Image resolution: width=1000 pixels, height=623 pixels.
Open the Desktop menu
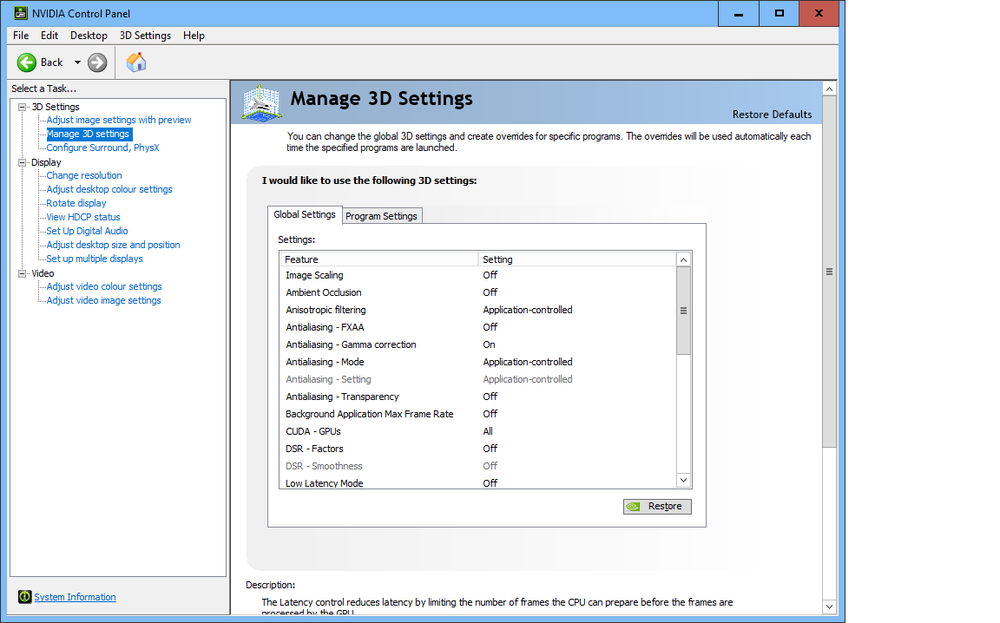[x=89, y=36]
